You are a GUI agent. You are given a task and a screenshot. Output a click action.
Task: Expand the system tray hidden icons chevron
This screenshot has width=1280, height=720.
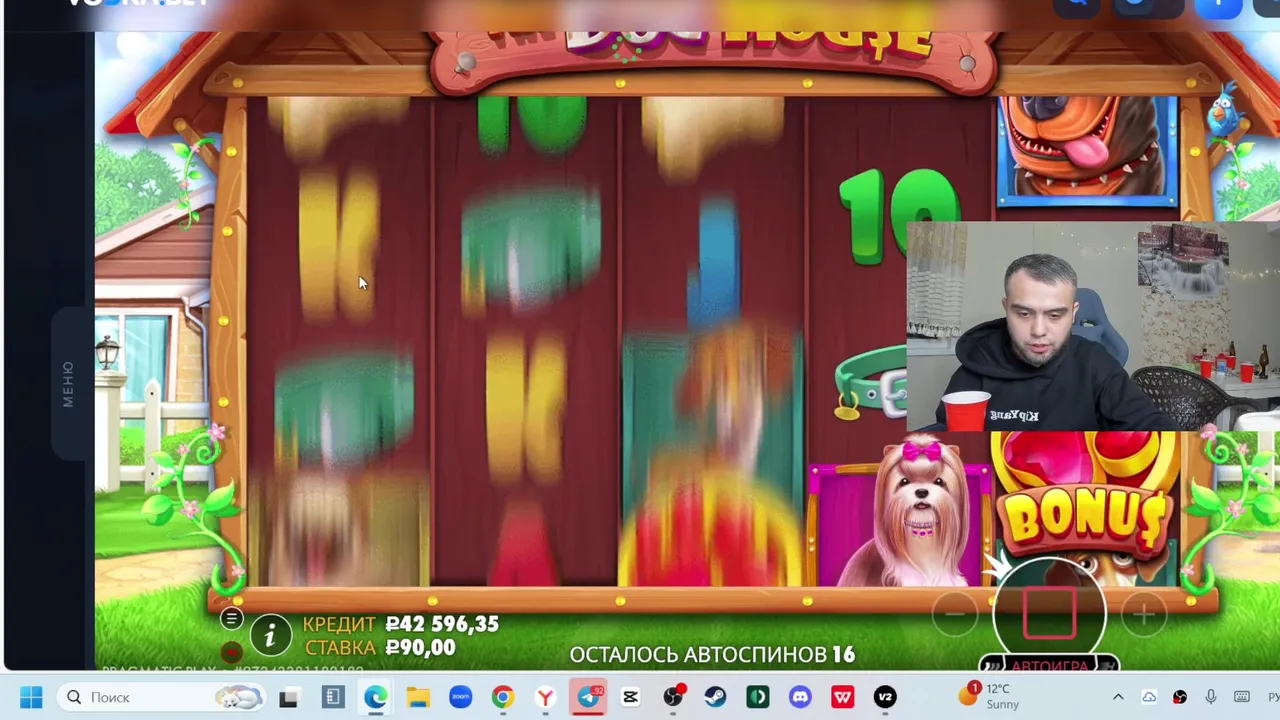(1118, 697)
